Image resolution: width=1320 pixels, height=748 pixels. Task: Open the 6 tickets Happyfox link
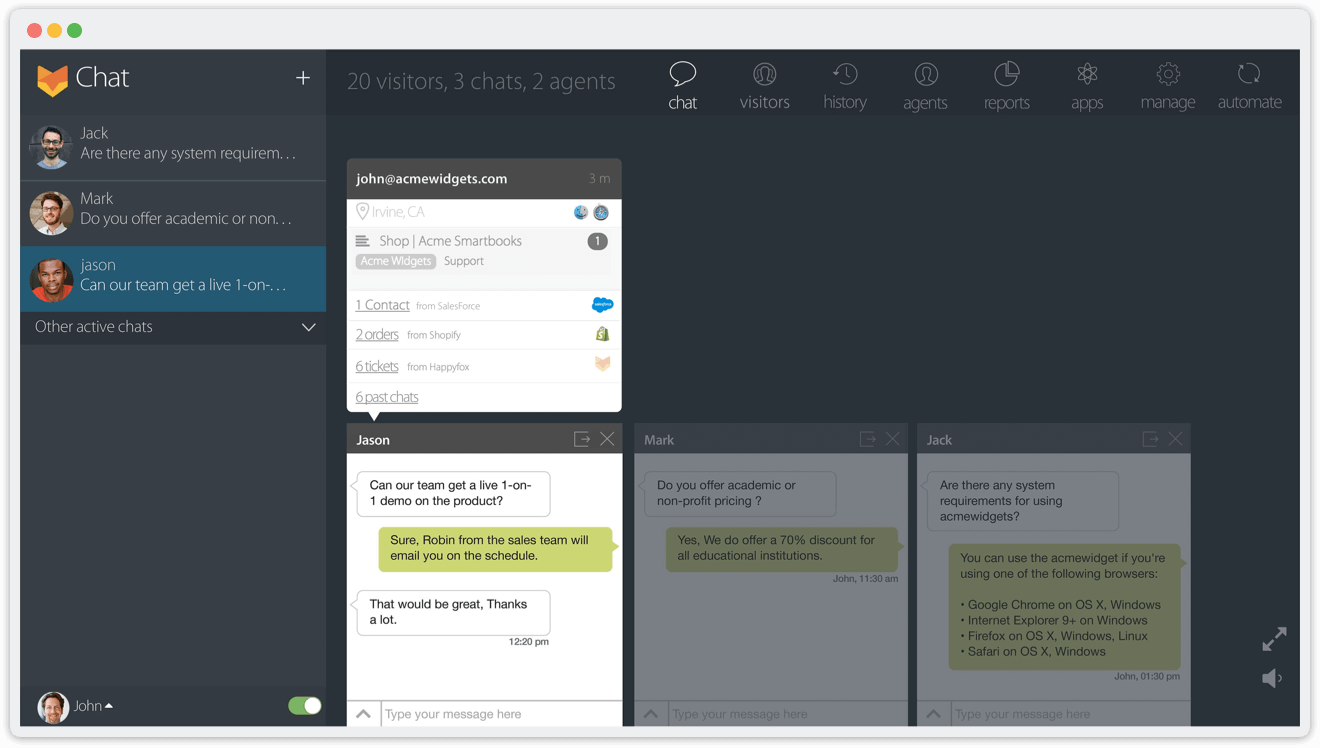377,366
